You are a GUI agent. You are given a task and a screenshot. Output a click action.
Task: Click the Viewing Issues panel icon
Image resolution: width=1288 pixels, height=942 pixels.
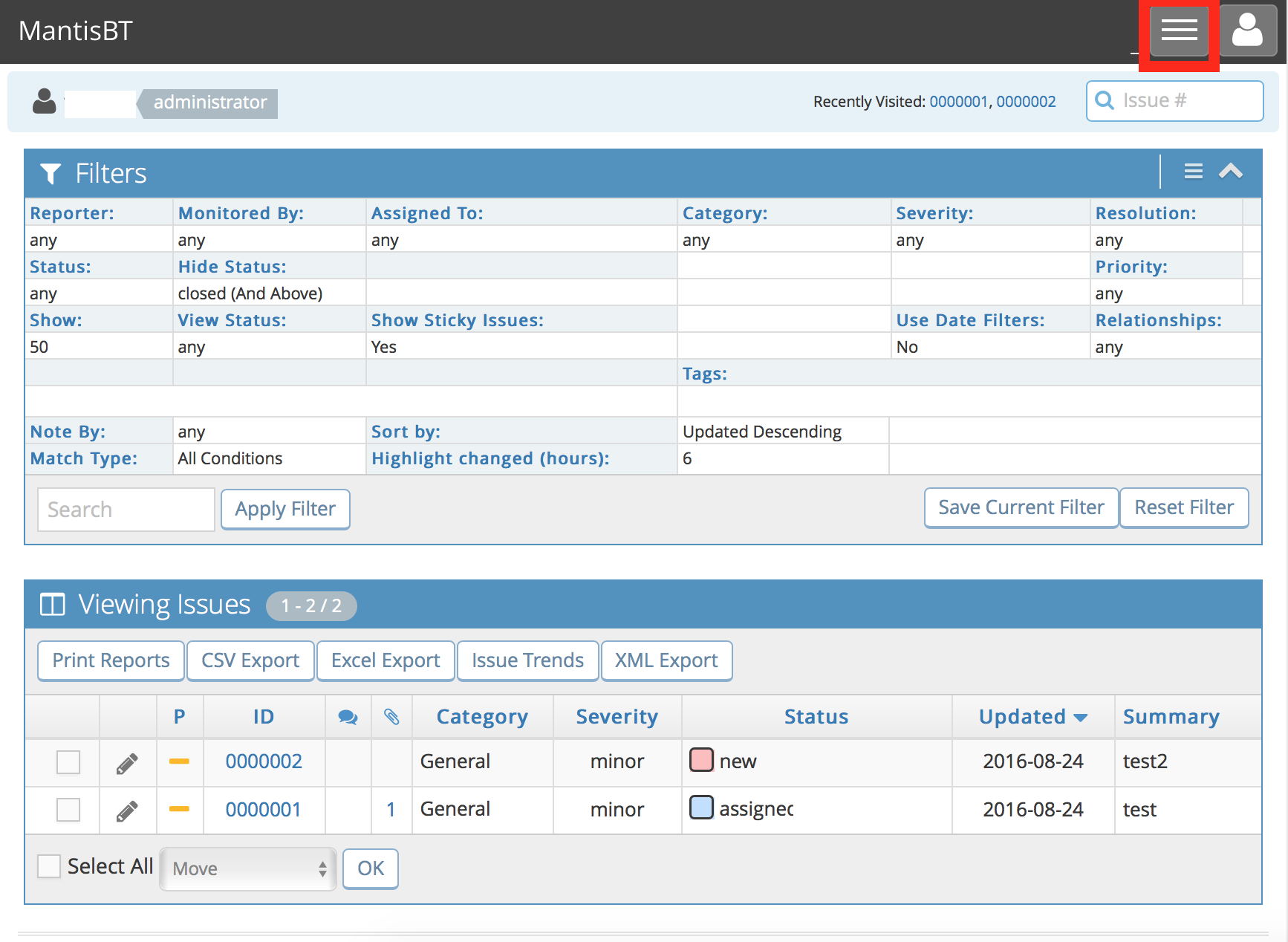point(53,605)
